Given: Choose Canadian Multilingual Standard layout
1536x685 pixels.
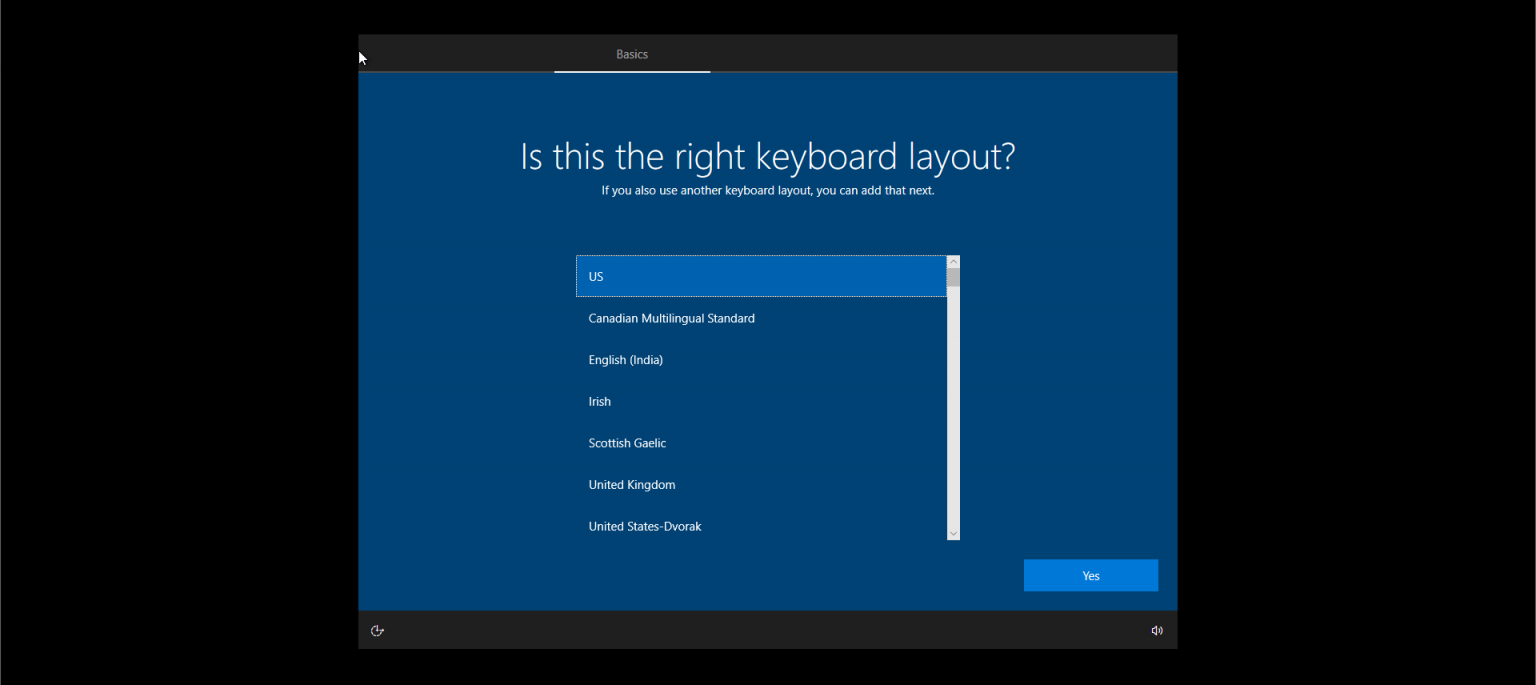Looking at the screenshot, I should coord(671,319).
